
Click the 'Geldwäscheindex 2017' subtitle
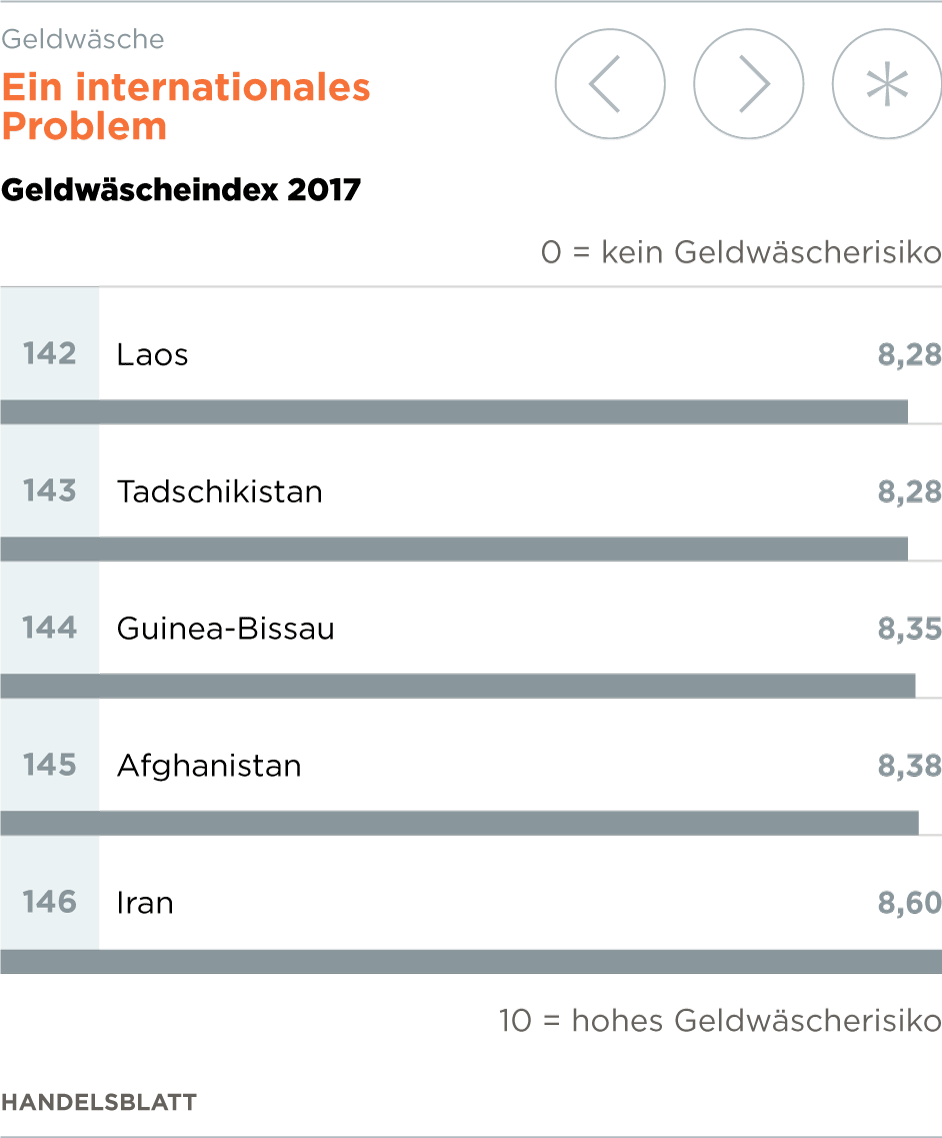tap(181, 189)
